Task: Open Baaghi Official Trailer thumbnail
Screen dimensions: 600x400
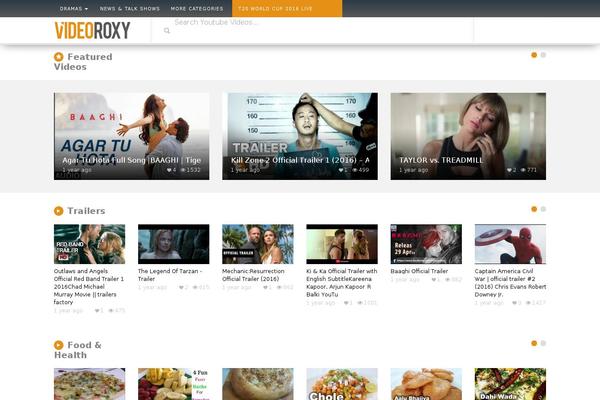Action: tap(426, 244)
